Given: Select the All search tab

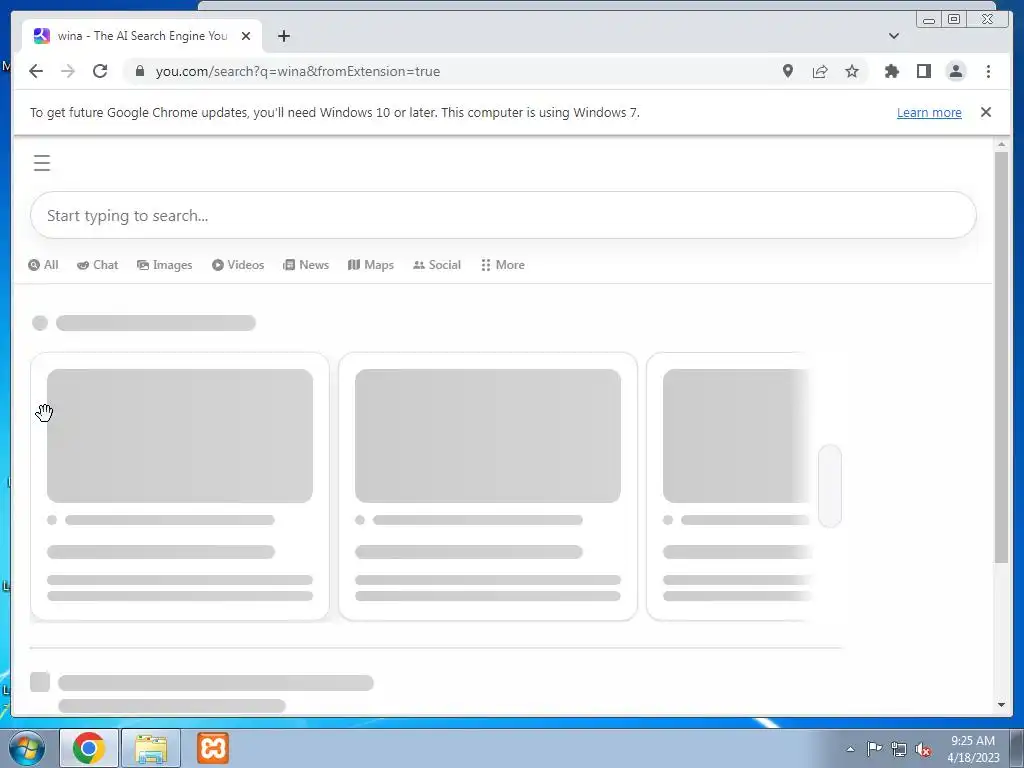Looking at the screenshot, I should coord(43,264).
